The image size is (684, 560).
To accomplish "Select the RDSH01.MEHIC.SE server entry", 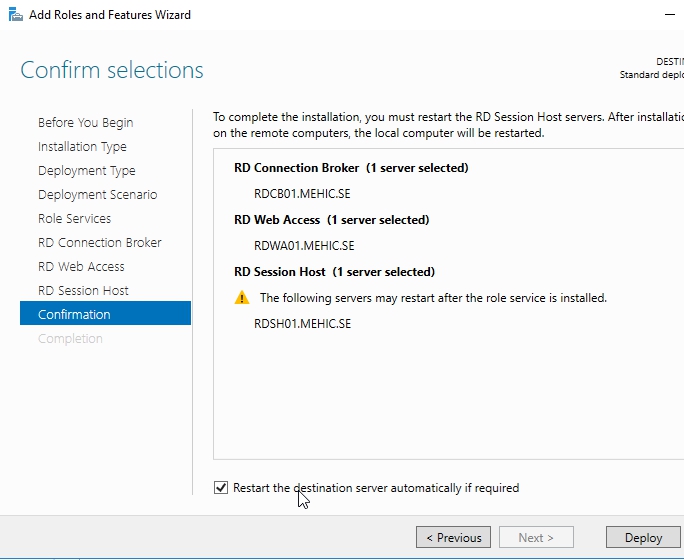I will point(302,324).
